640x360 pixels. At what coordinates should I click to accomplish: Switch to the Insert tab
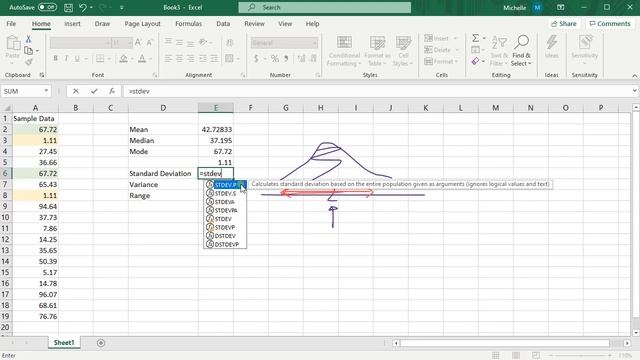pos(72,24)
